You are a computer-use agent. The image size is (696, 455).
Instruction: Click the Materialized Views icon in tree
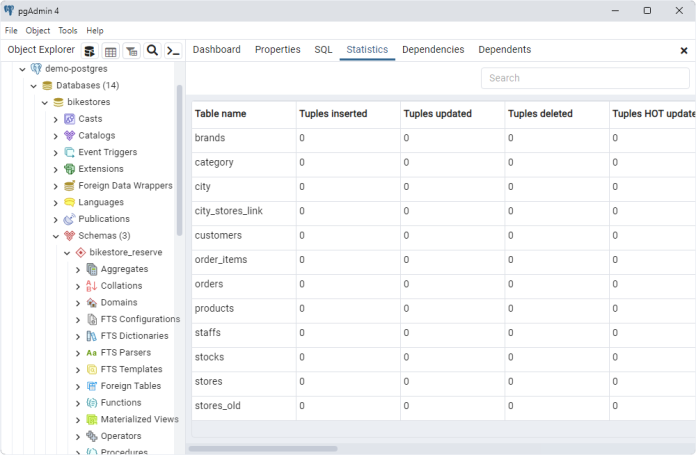[91, 420]
